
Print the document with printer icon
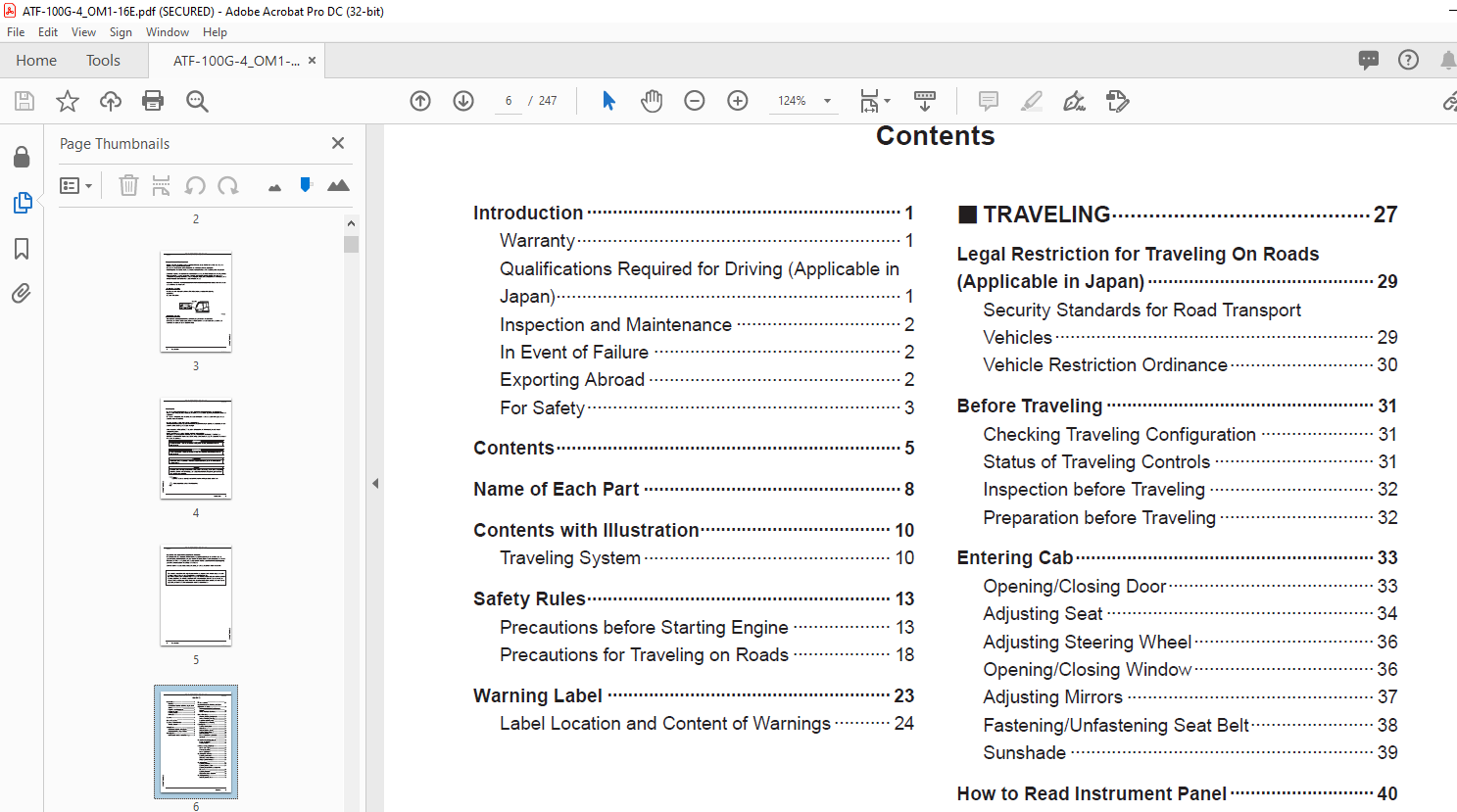pyautogui.click(x=153, y=101)
